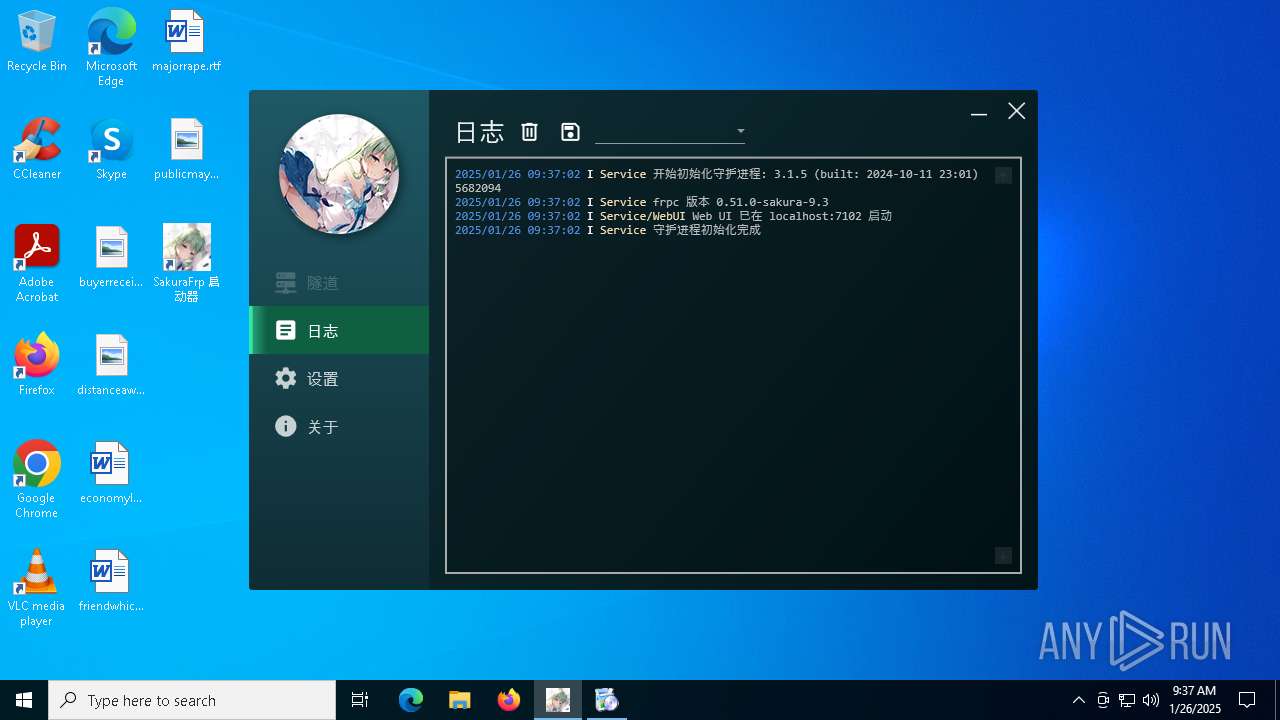
Task: Select the friendwhic Word document icon
Action: 111,582
